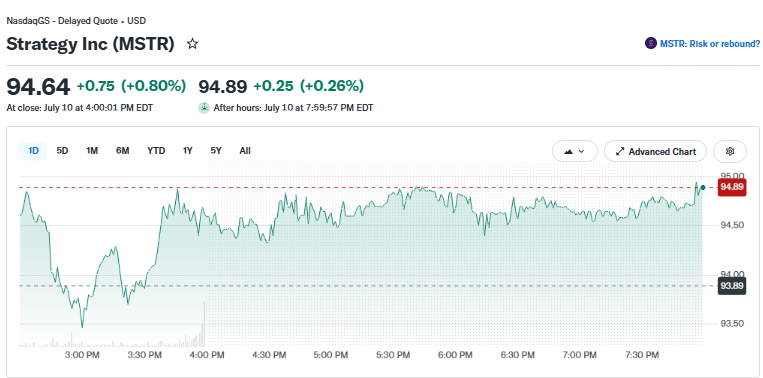Click the expand arrows icon on Advanced Chart
This screenshot has height=378, width=763.
tap(619, 152)
